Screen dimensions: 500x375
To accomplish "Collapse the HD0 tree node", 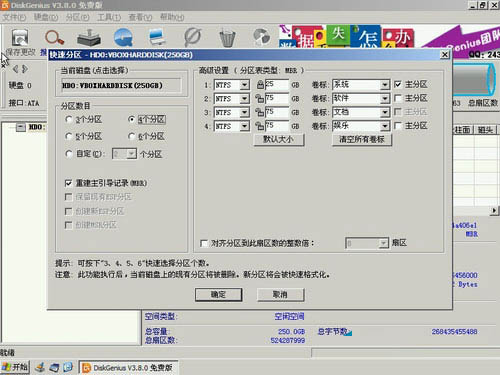I will pyautogui.click(x=21, y=127).
